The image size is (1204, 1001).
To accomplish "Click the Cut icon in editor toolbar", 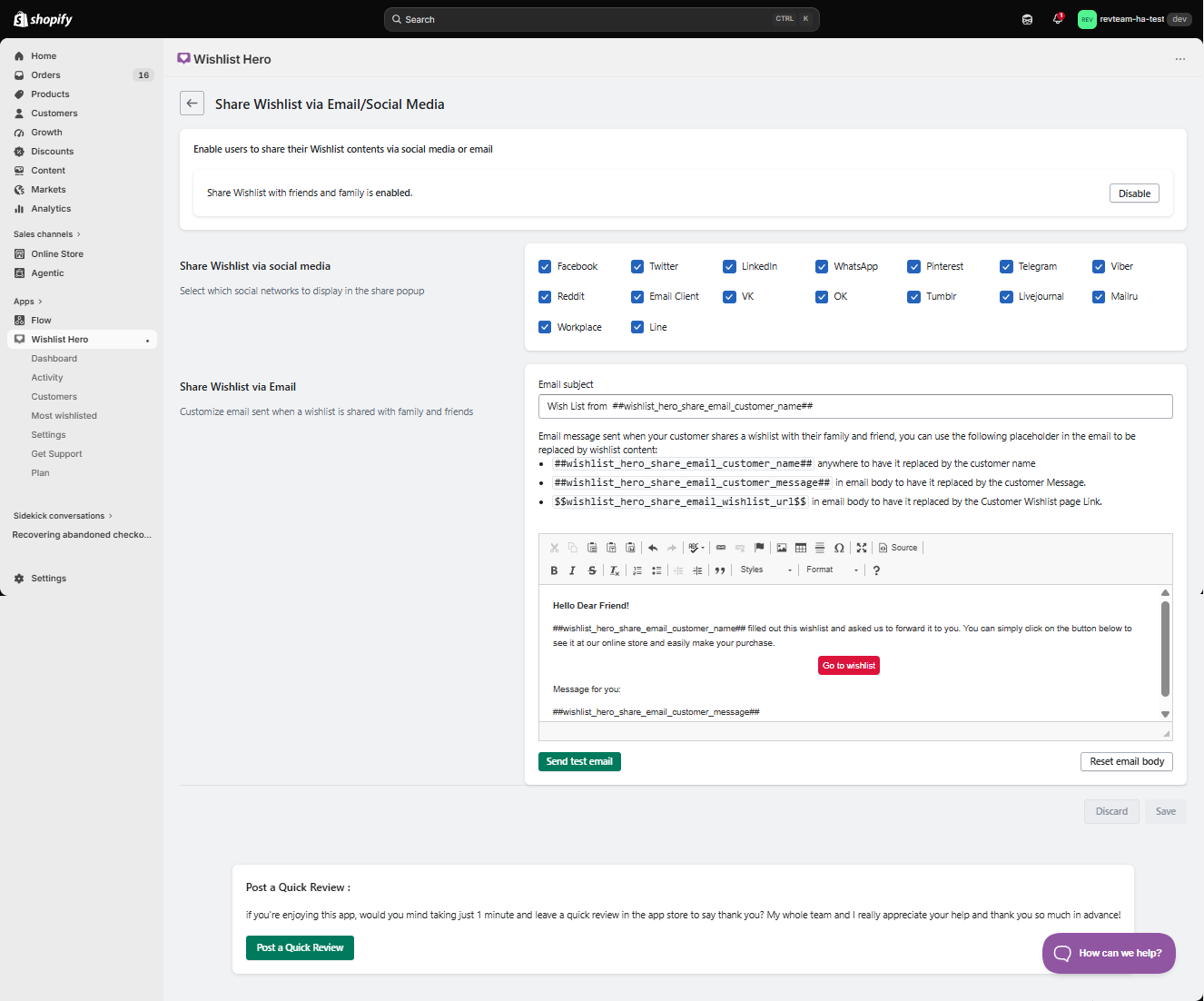I will (554, 548).
